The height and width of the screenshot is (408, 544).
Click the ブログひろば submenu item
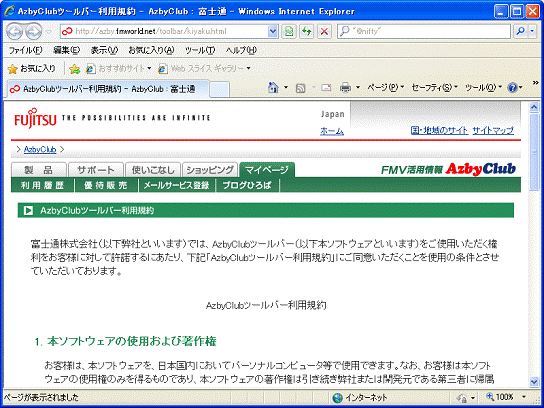(x=247, y=185)
